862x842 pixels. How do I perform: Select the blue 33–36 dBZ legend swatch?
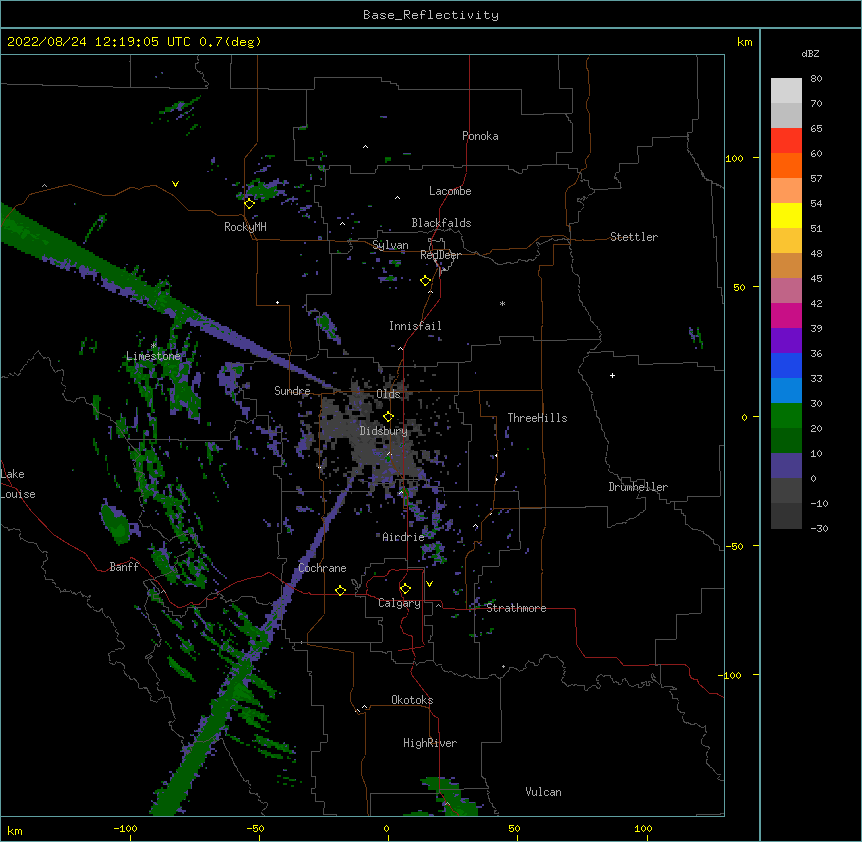click(786, 365)
